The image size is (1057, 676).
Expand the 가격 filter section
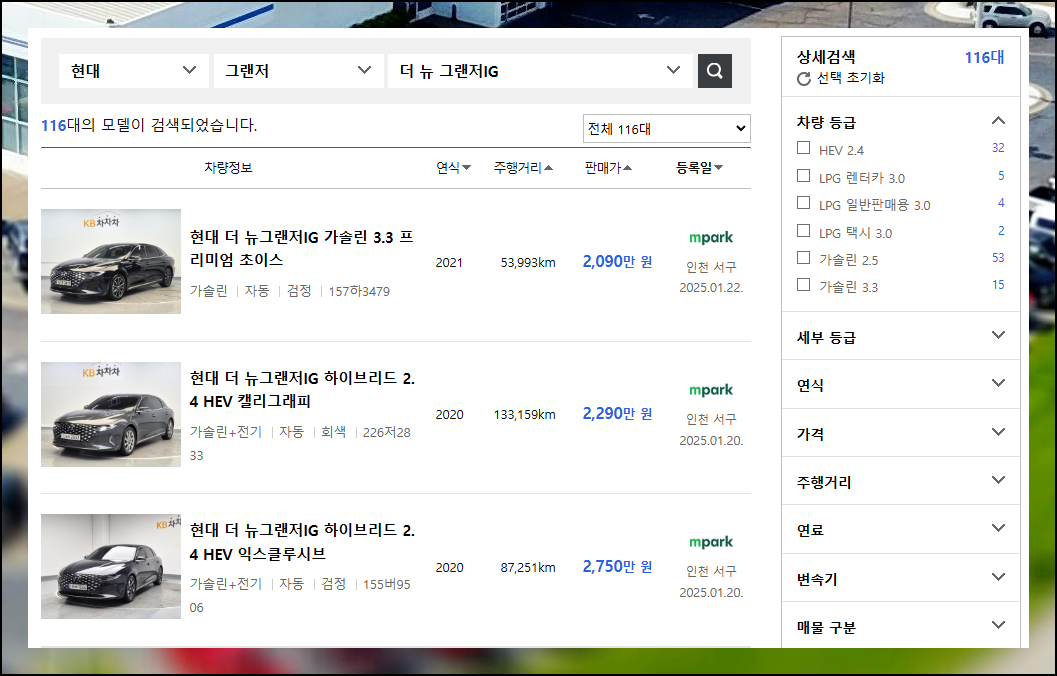(x=901, y=433)
